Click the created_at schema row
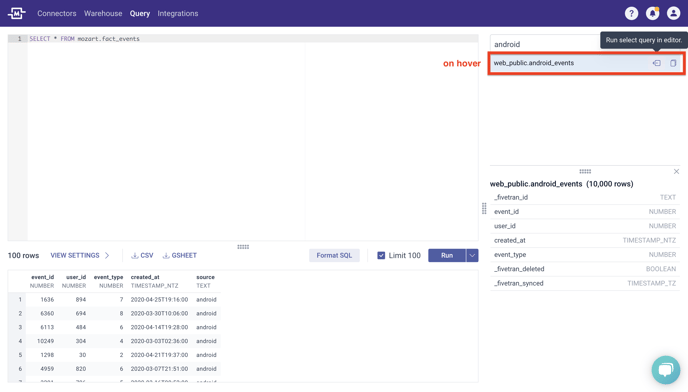This screenshot has width=688, height=392. (585, 241)
